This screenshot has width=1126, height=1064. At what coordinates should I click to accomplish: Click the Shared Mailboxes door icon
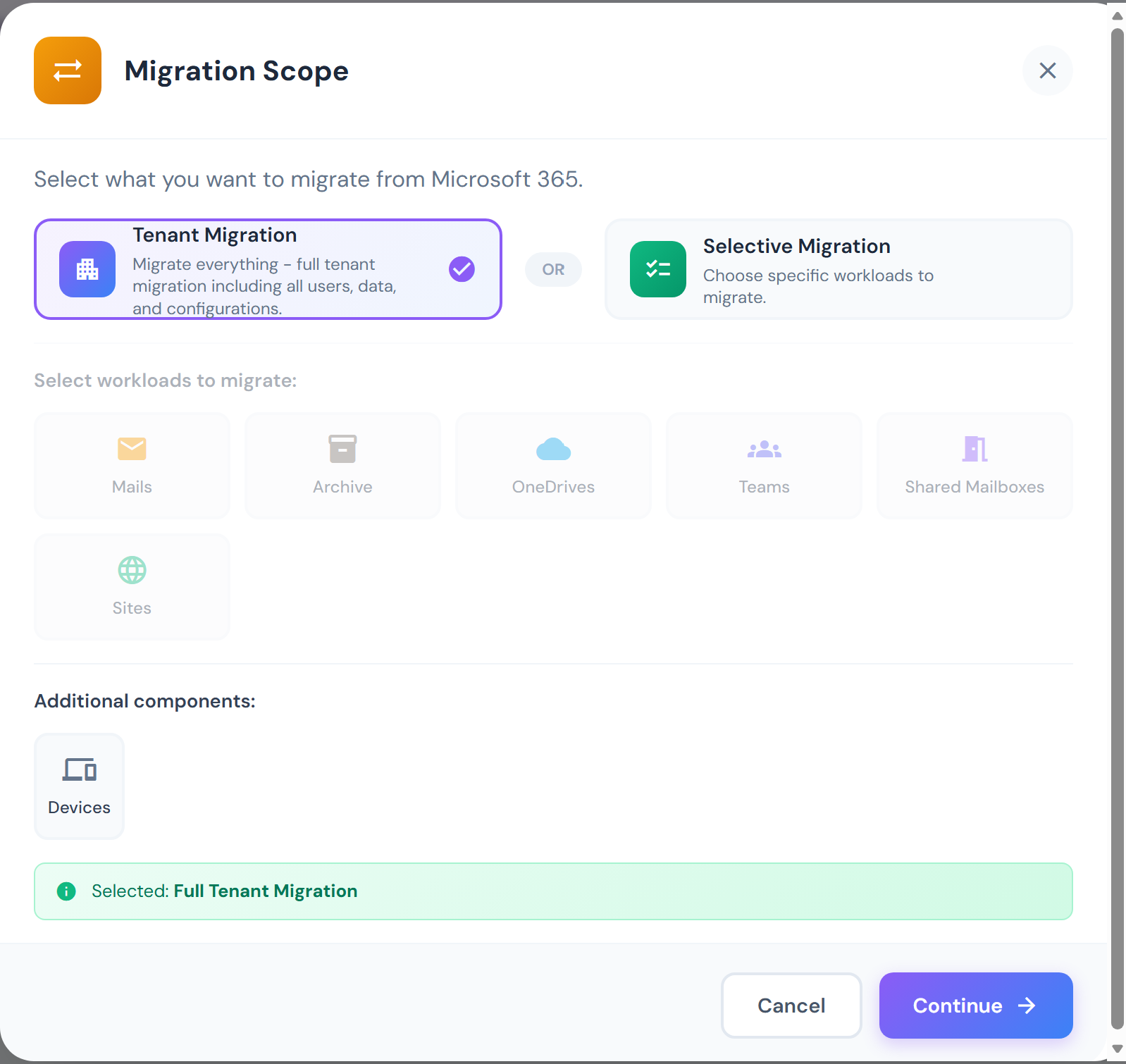[975, 449]
